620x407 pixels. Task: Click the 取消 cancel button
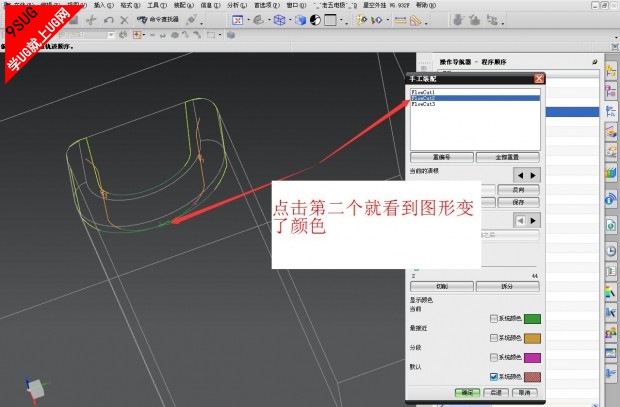click(525, 392)
